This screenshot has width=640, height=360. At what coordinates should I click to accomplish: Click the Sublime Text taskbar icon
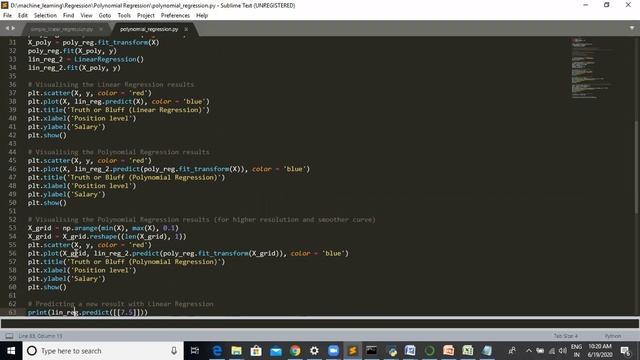pyautogui.click(x=353, y=351)
